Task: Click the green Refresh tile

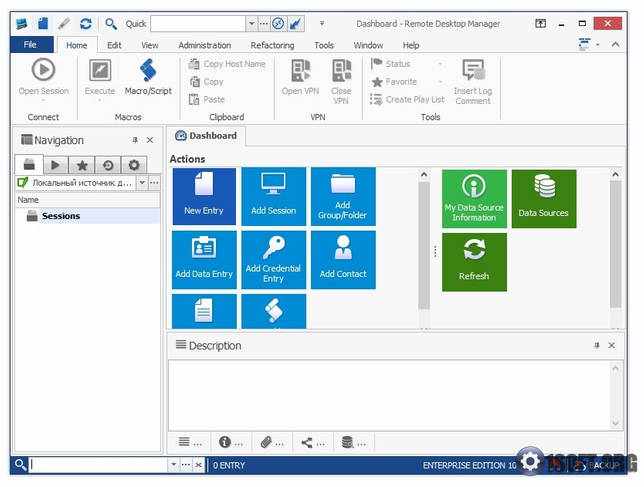Action: pos(474,262)
